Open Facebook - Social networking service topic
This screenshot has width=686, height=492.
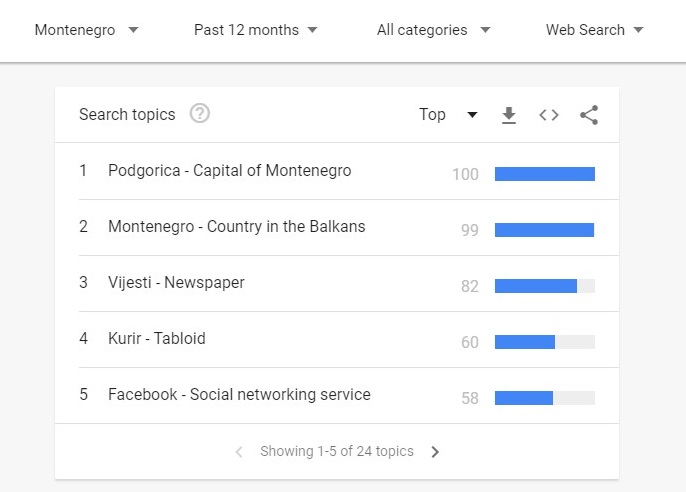click(x=239, y=395)
